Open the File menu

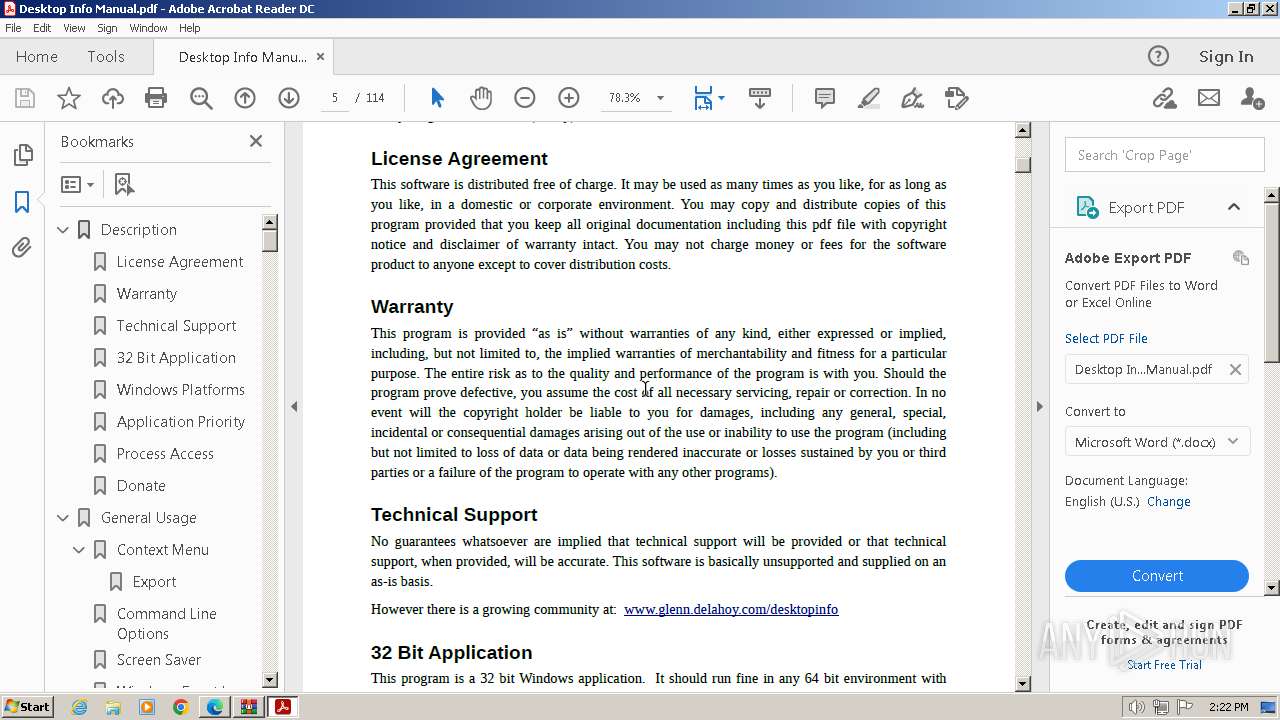[14, 28]
